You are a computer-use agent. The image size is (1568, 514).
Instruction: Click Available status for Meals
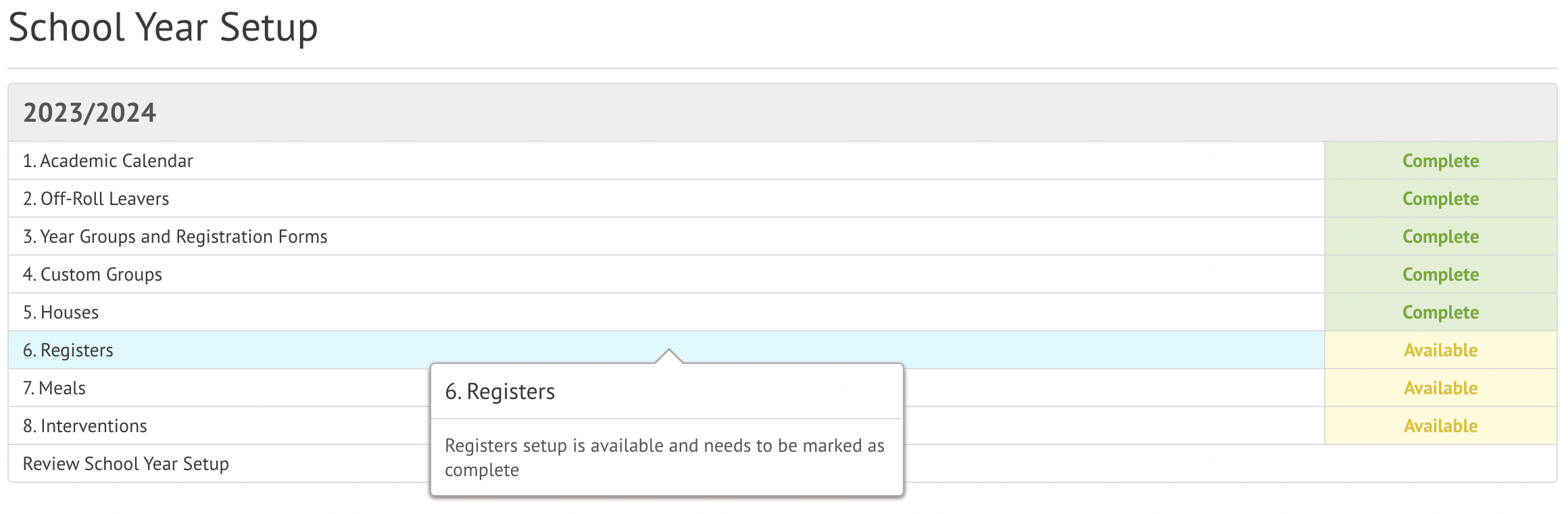click(1440, 388)
